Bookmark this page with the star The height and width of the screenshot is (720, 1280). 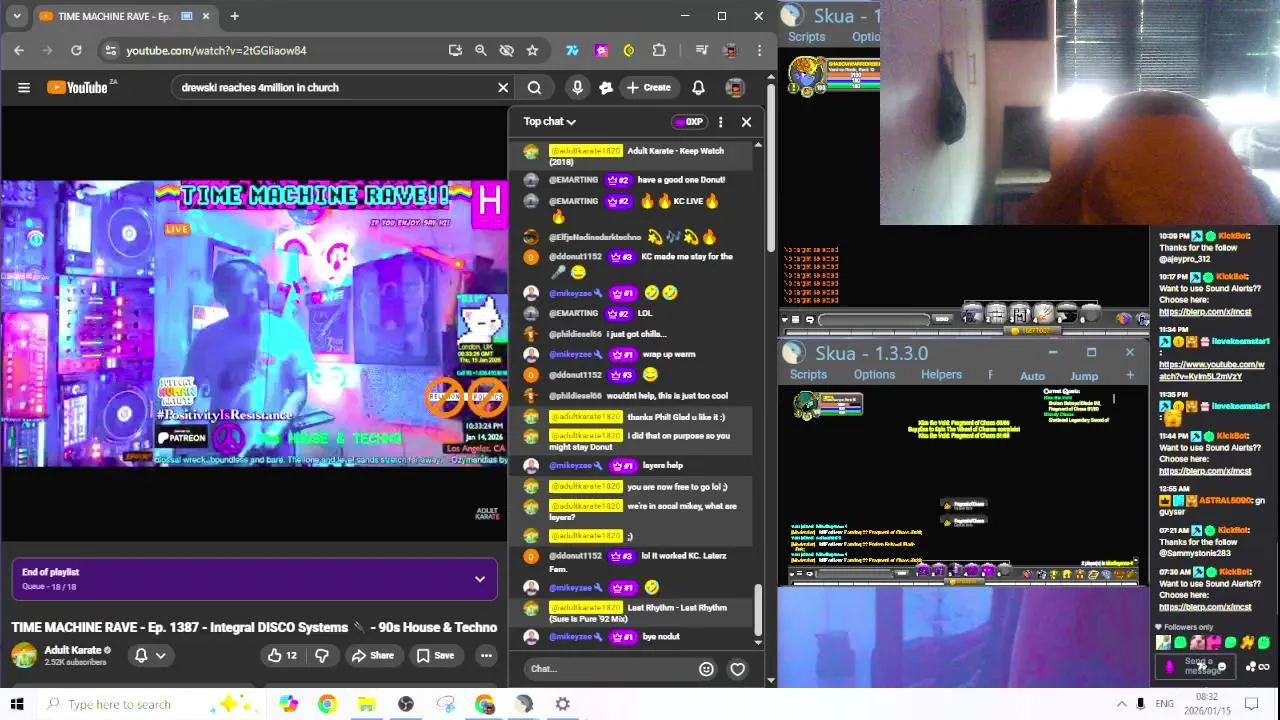[533, 50]
